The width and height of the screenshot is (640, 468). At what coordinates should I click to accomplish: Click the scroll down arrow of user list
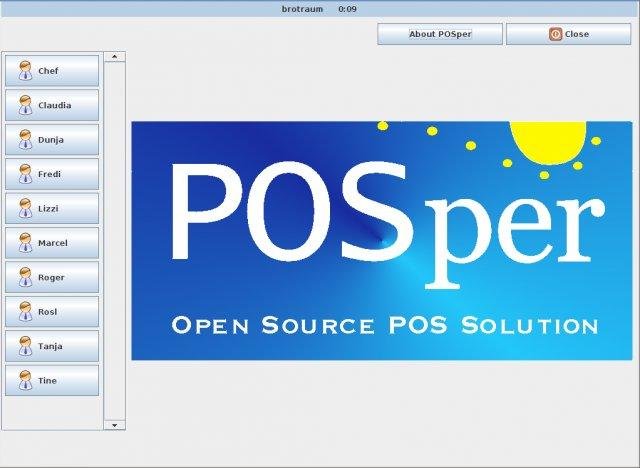(115, 425)
